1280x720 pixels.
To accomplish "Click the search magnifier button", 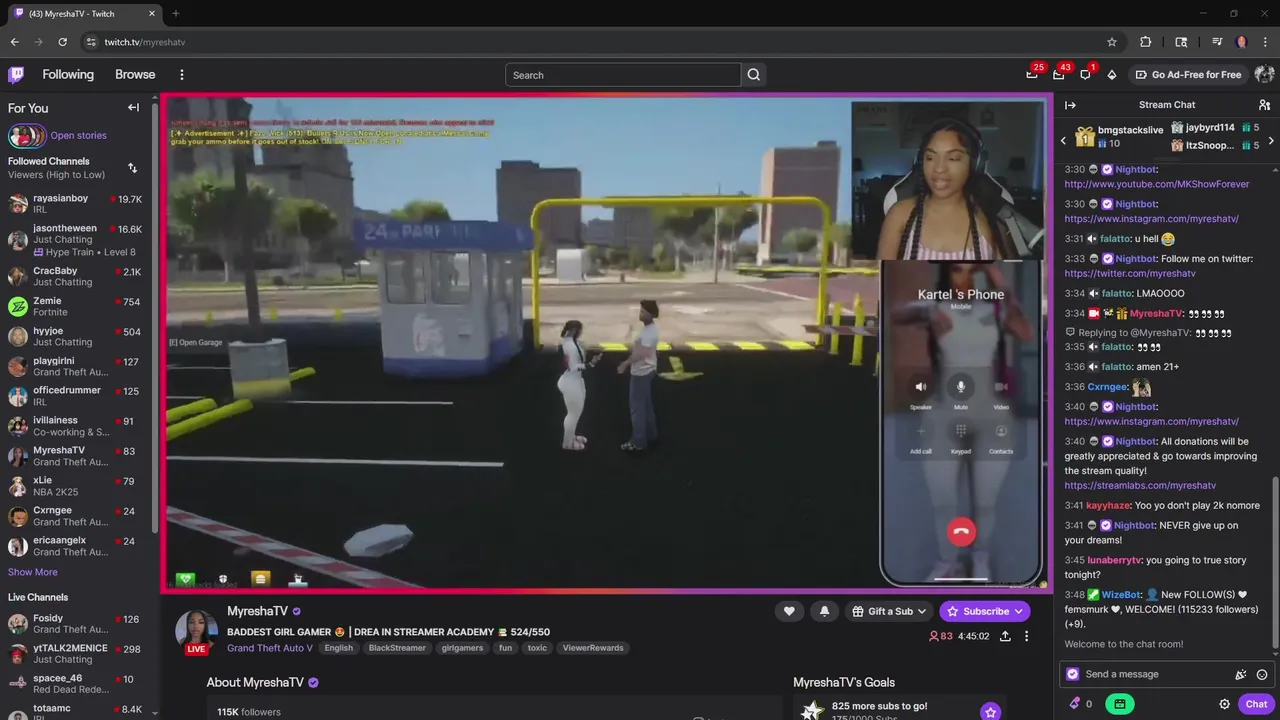I will click(754, 75).
